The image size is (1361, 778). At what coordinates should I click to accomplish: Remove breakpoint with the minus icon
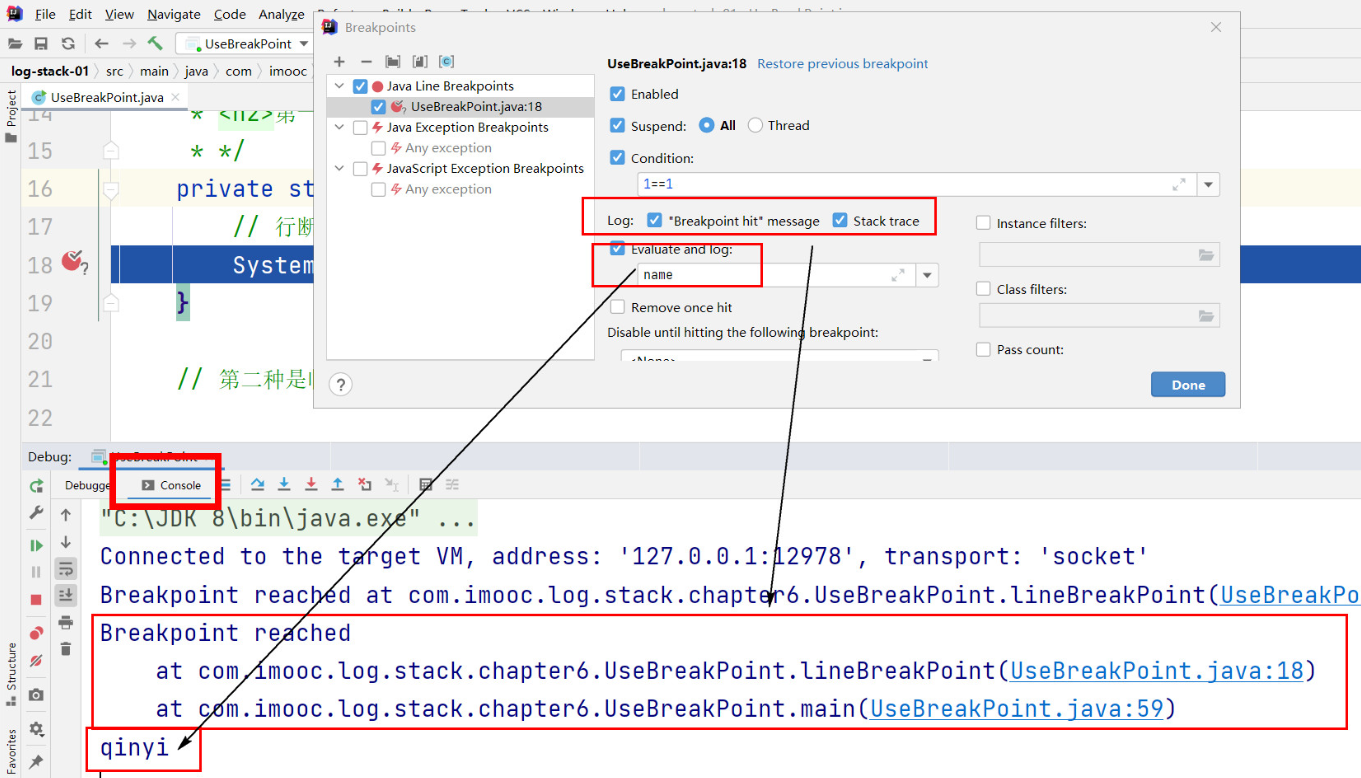pyautogui.click(x=366, y=62)
